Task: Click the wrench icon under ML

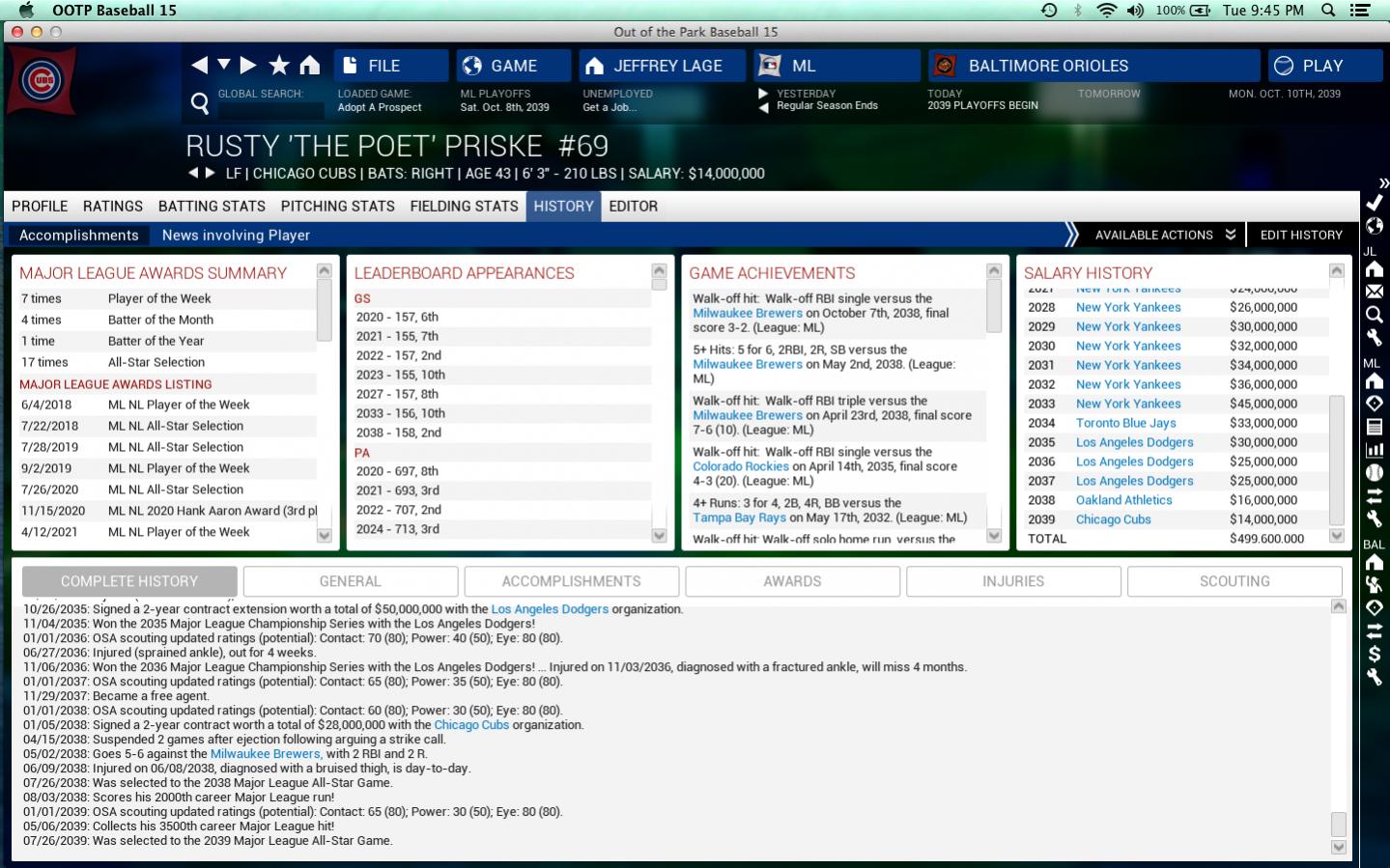Action: 1375,519
